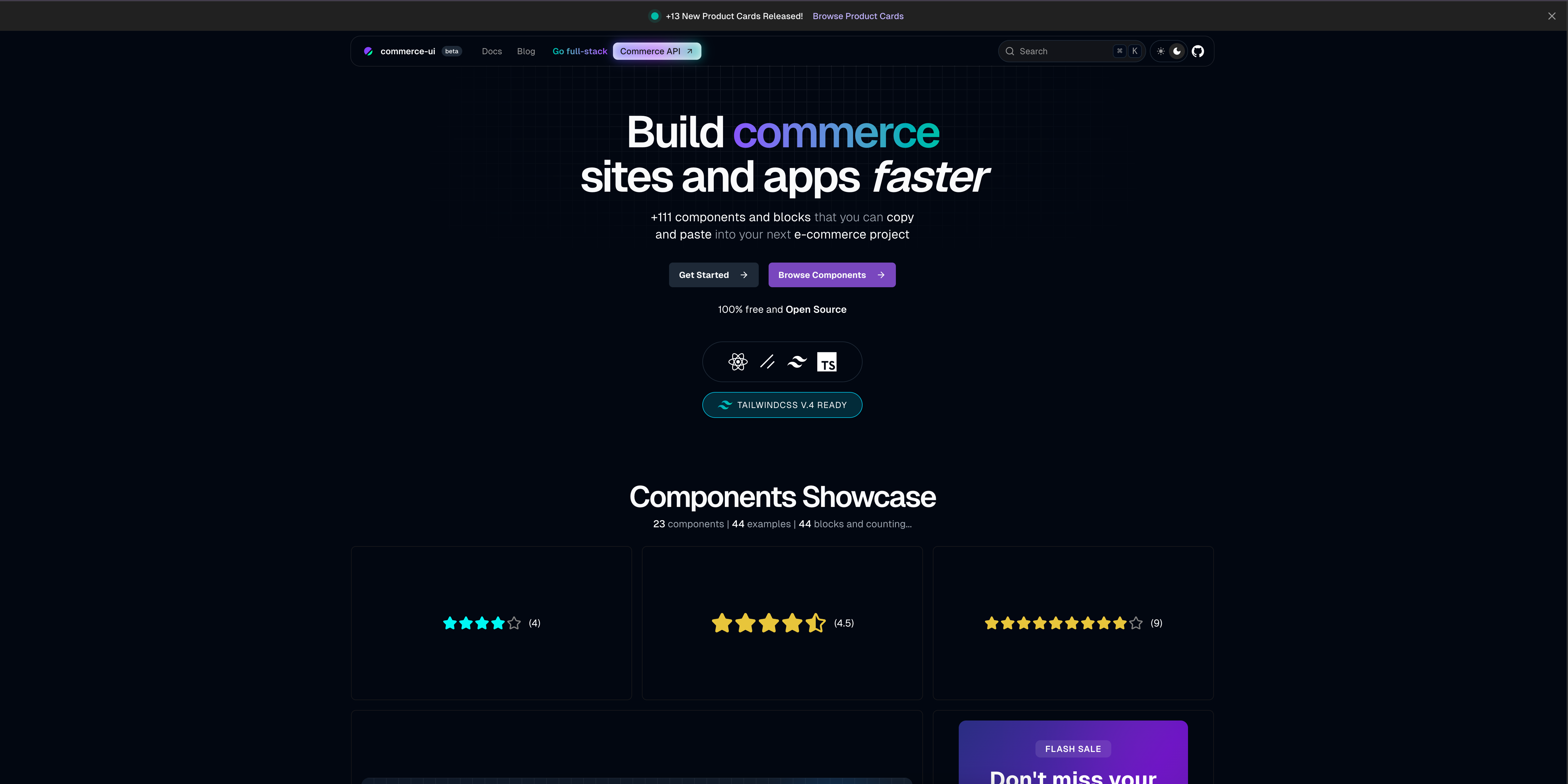Click the TypeScript TS icon
This screenshot has width=1568, height=784.
coord(827,361)
